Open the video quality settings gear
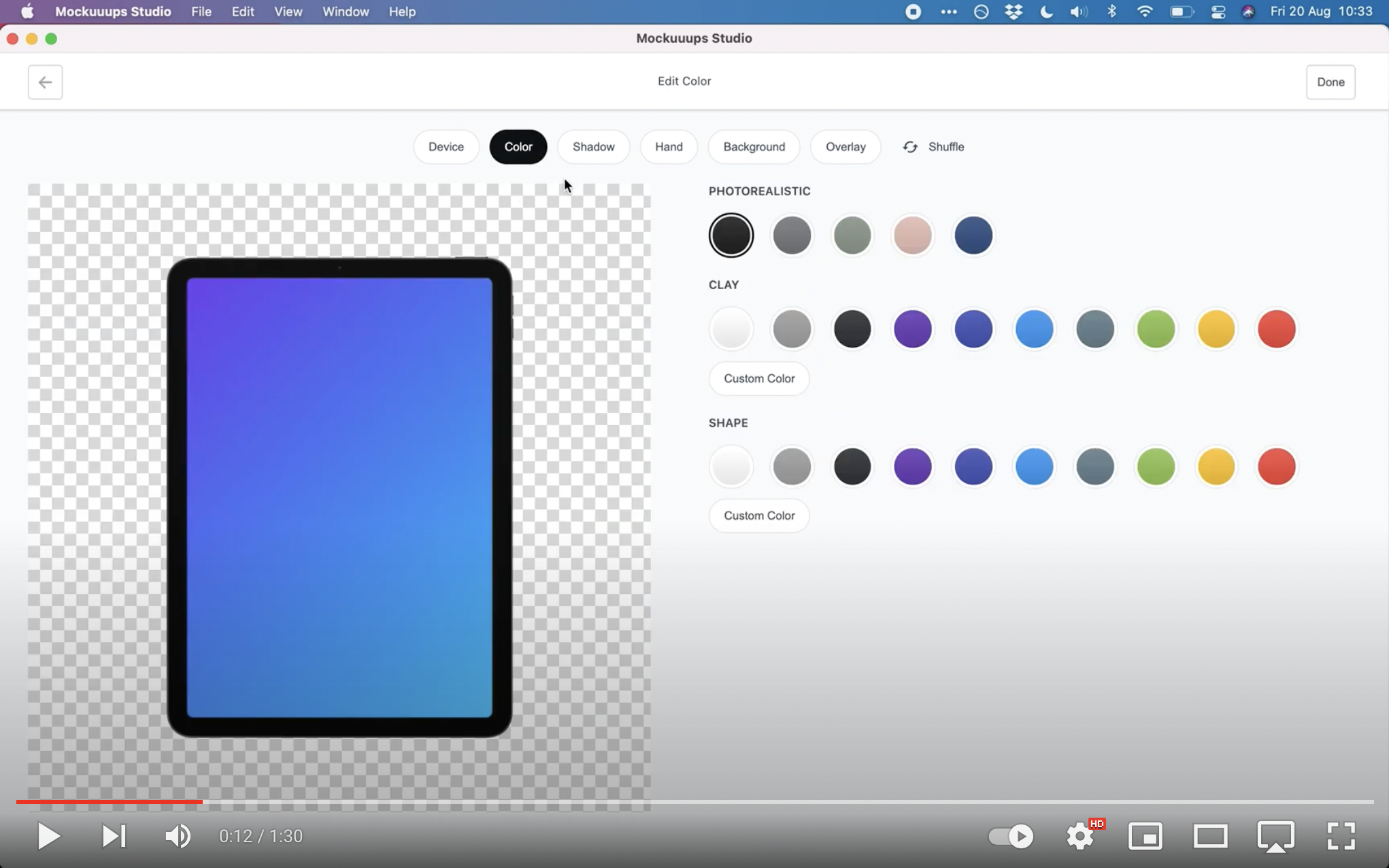 (1081, 836)
